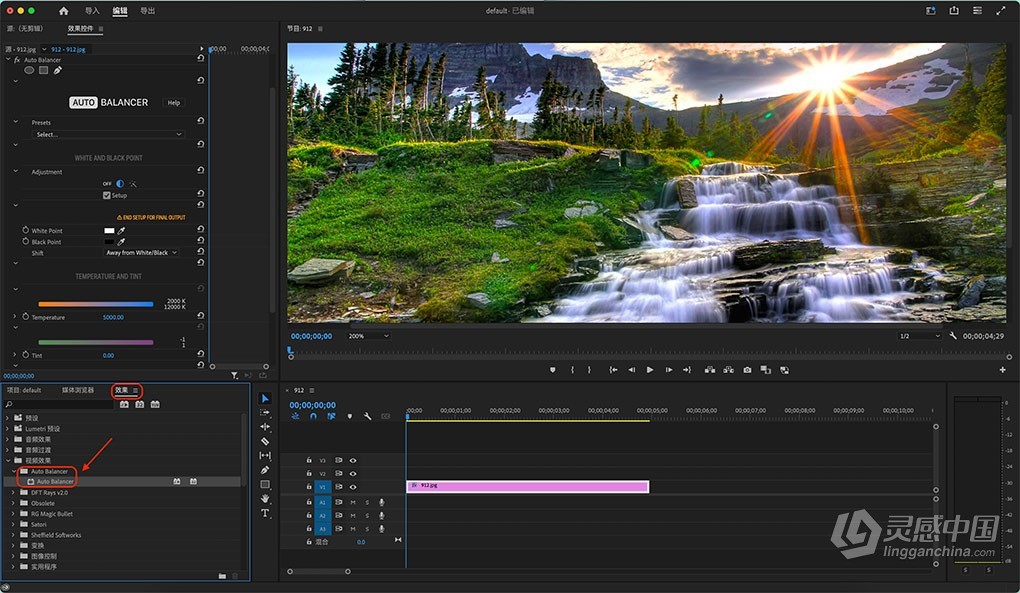Toggle V2 track output eye
Viewport: 1020px width, 593px height.
[x=353, y=473]
